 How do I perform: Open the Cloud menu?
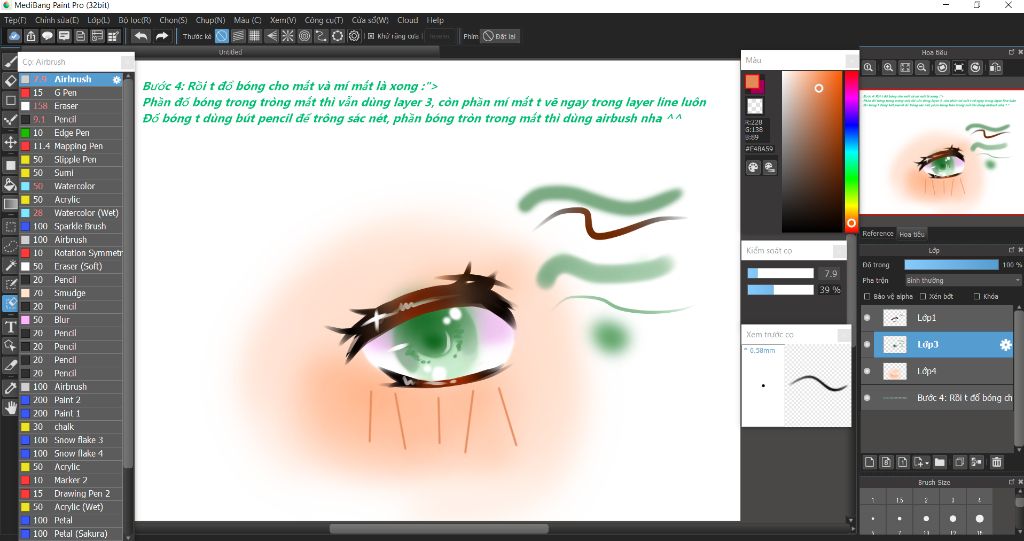tap(408, 20)
